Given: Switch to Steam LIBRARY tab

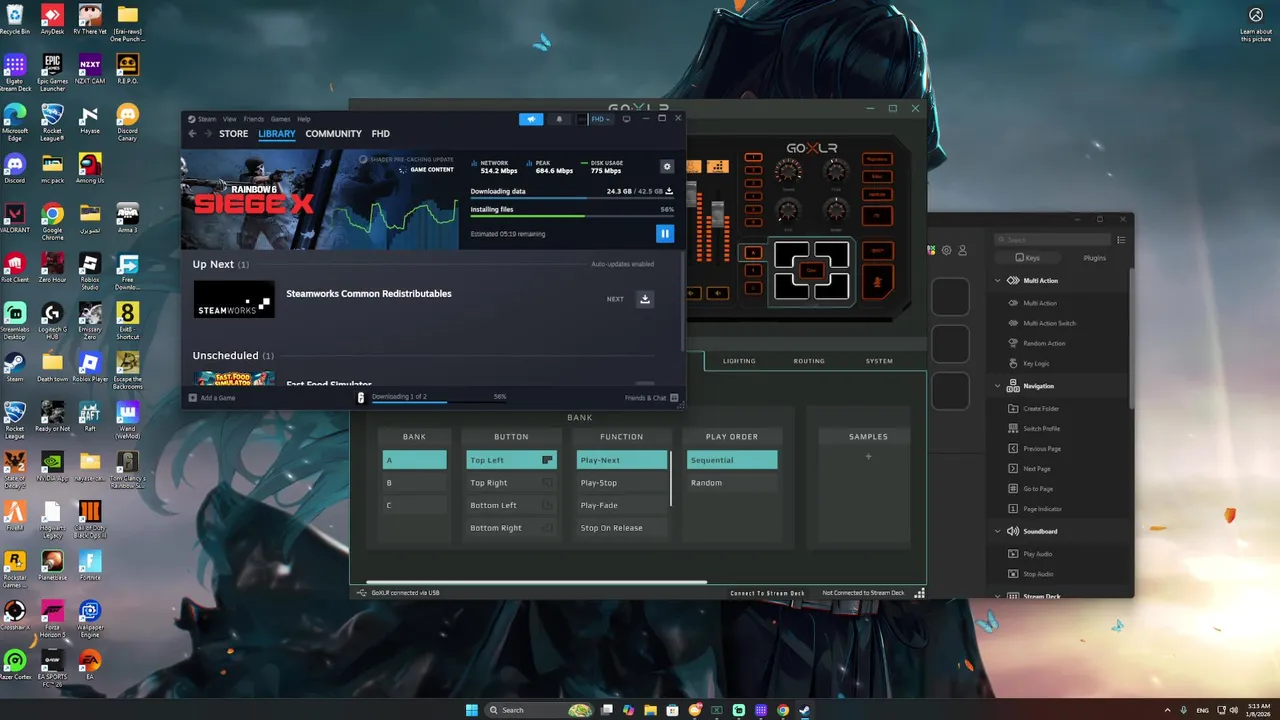Looking at the screenshot, I should [277, 134].
